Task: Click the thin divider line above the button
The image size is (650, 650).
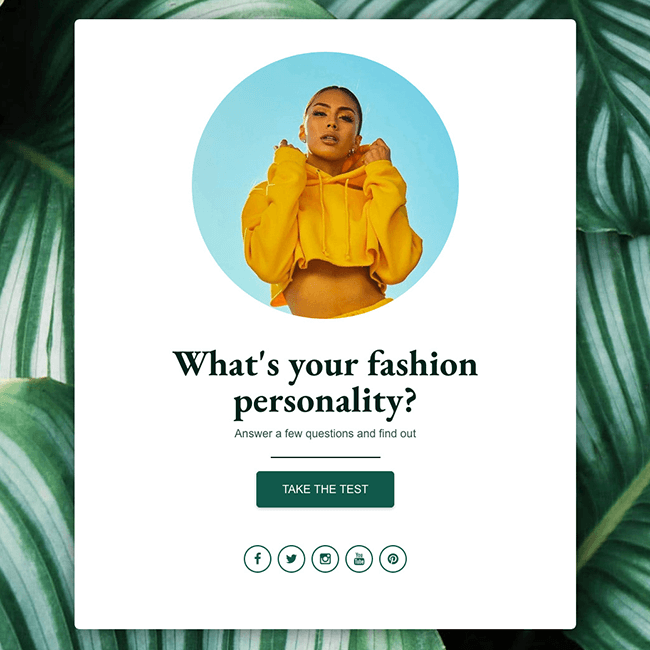Action: pos(325,457)
